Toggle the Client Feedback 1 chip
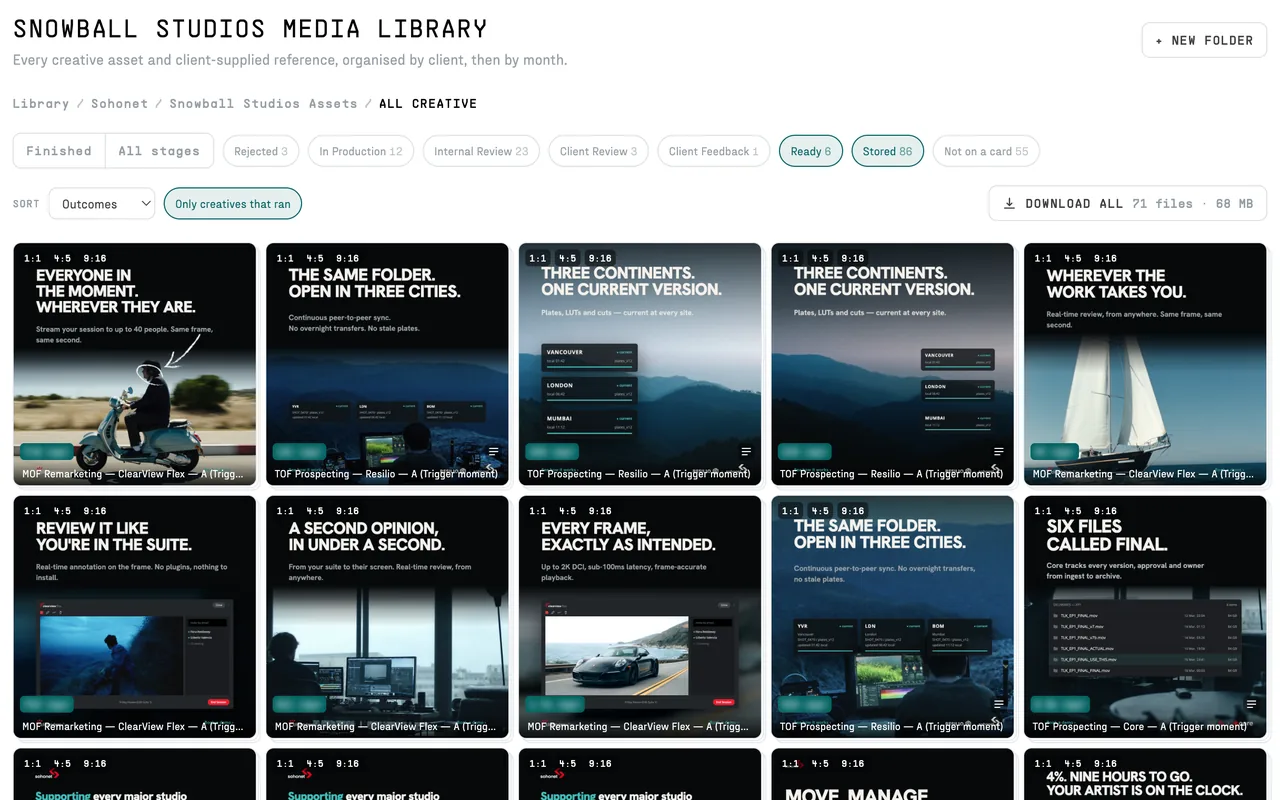Viewport: 1280px width, 800px height. tap(714, 151)
